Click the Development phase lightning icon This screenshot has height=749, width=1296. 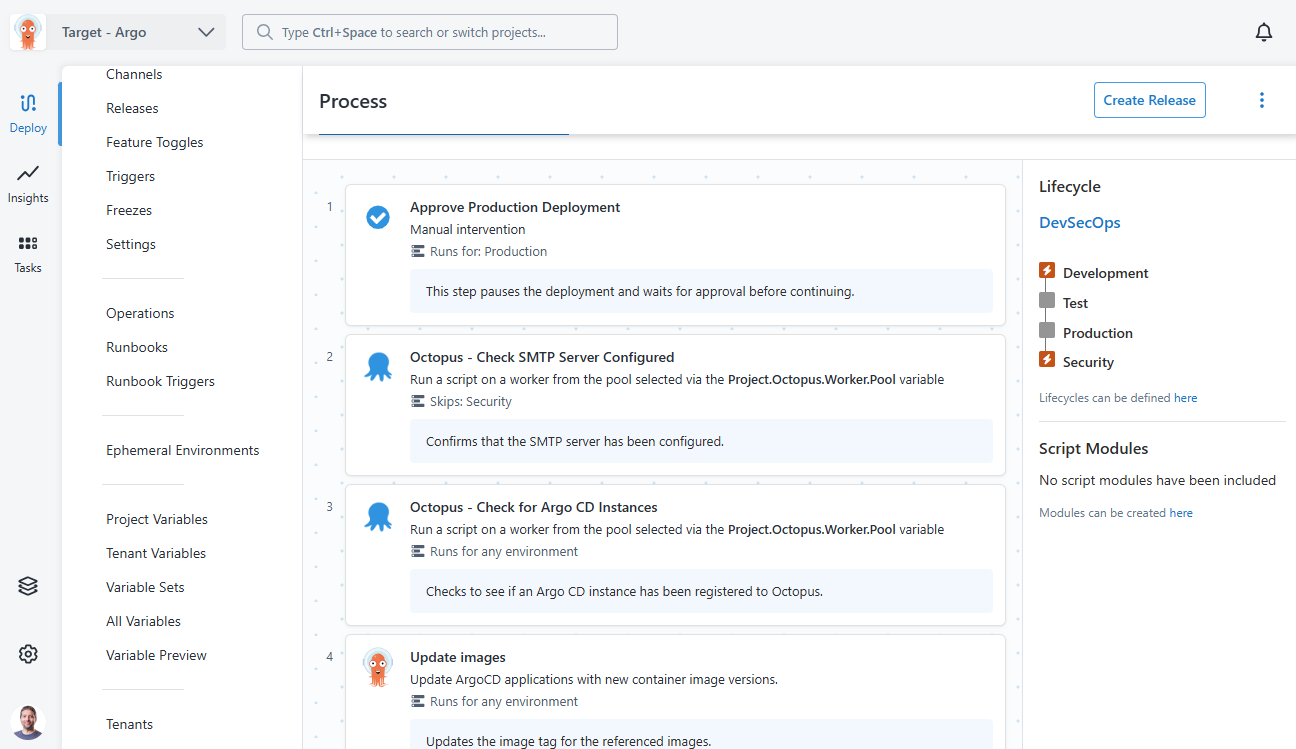click(x=1047, y=270)
